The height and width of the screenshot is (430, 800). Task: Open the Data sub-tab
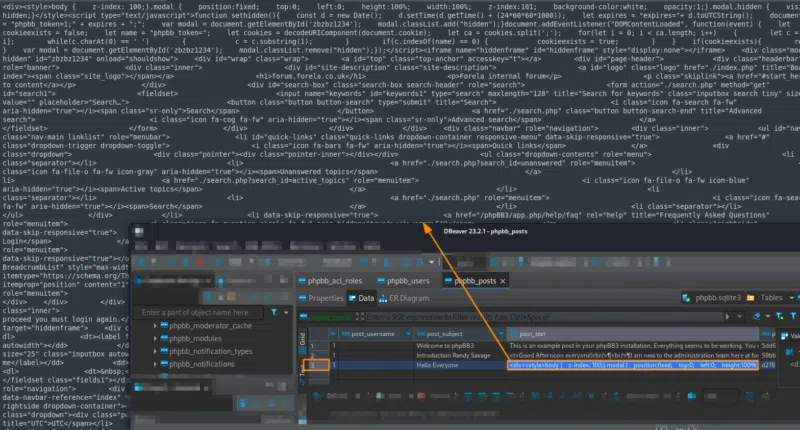[361, 298]
